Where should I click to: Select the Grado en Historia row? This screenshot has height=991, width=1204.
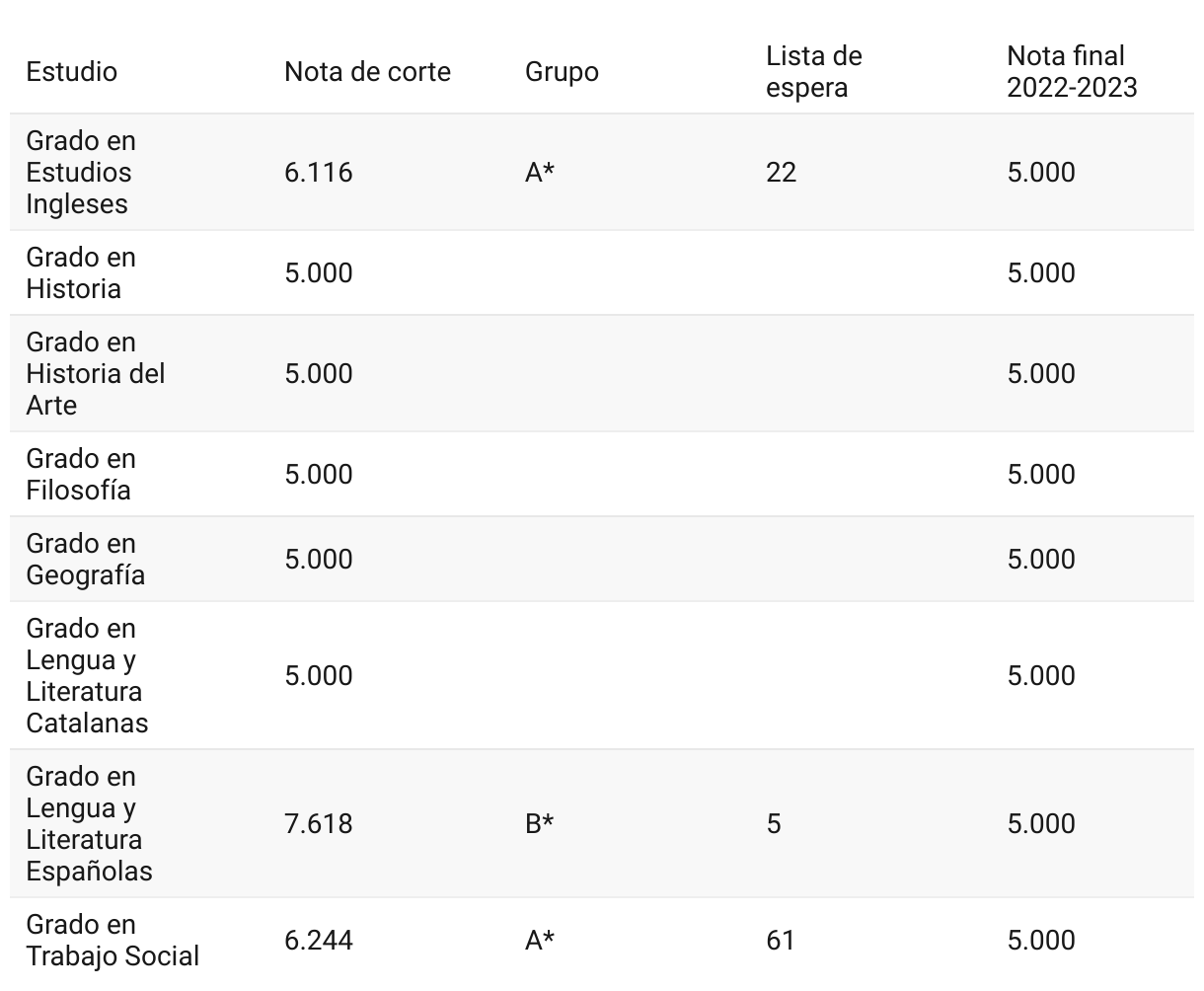point(80,273)
